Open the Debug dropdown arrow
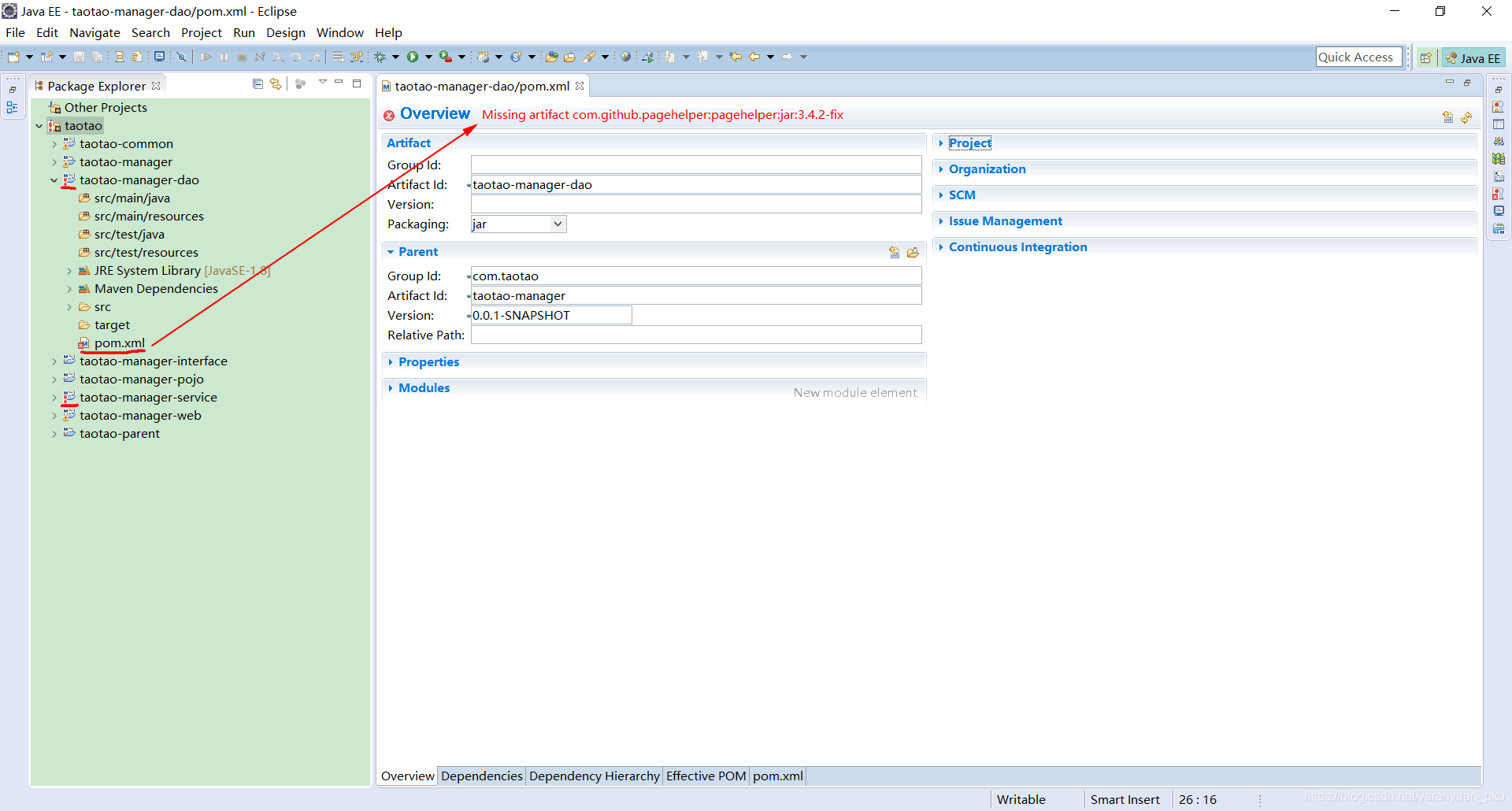 tap(395, 57)
